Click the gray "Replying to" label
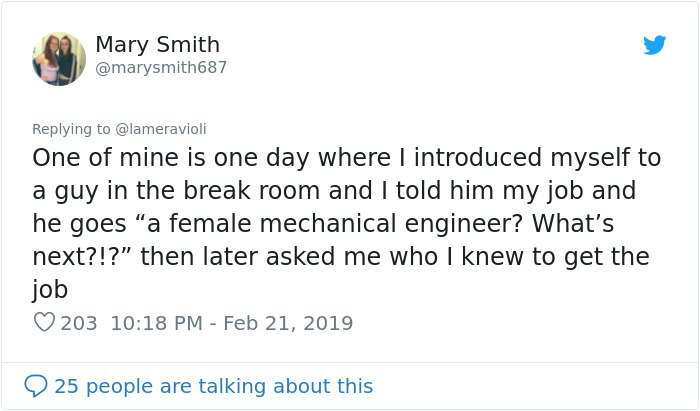Screen dimensions: 700x411 [x=71, y=129]
